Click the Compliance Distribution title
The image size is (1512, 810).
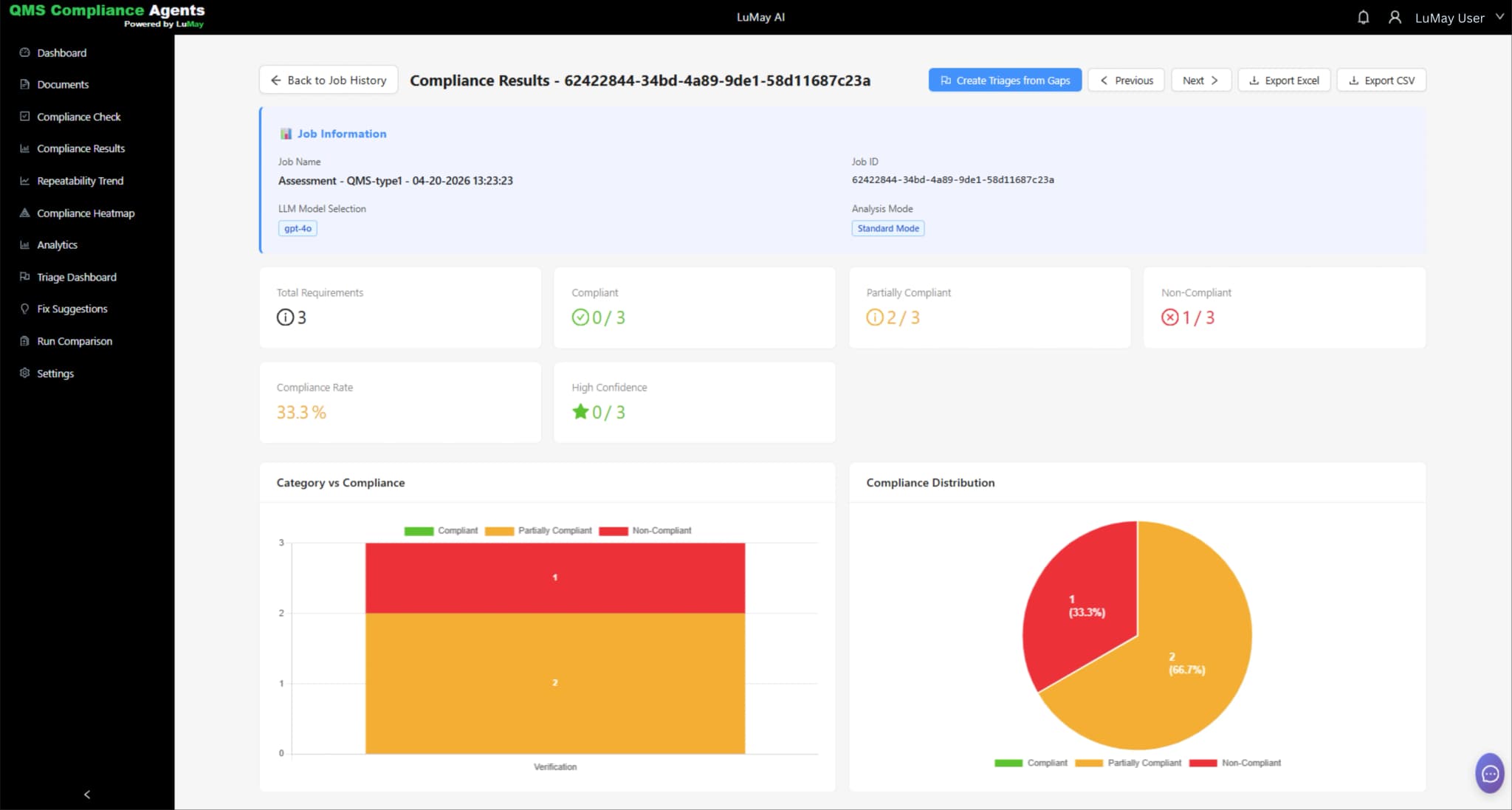[x=930, y=482]
